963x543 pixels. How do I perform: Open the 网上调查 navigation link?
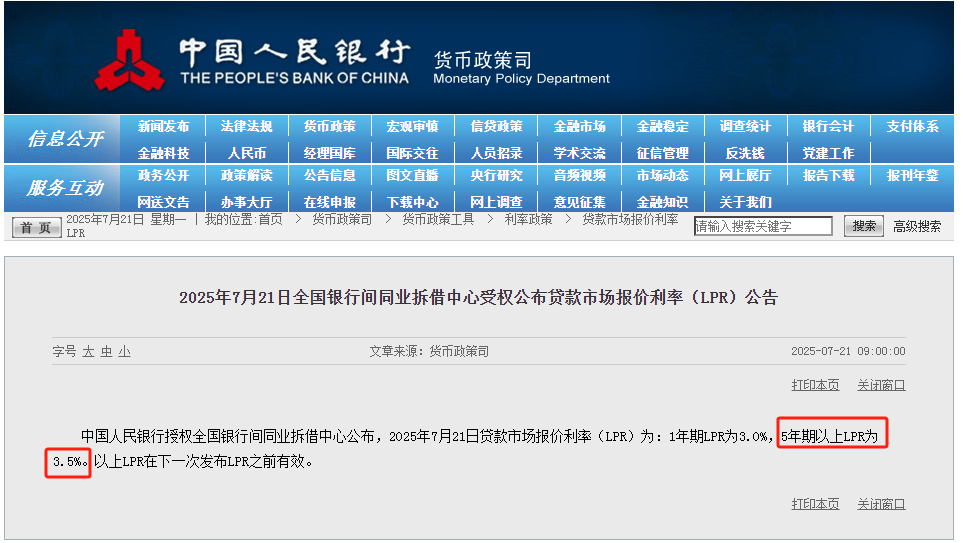point(496,202)
